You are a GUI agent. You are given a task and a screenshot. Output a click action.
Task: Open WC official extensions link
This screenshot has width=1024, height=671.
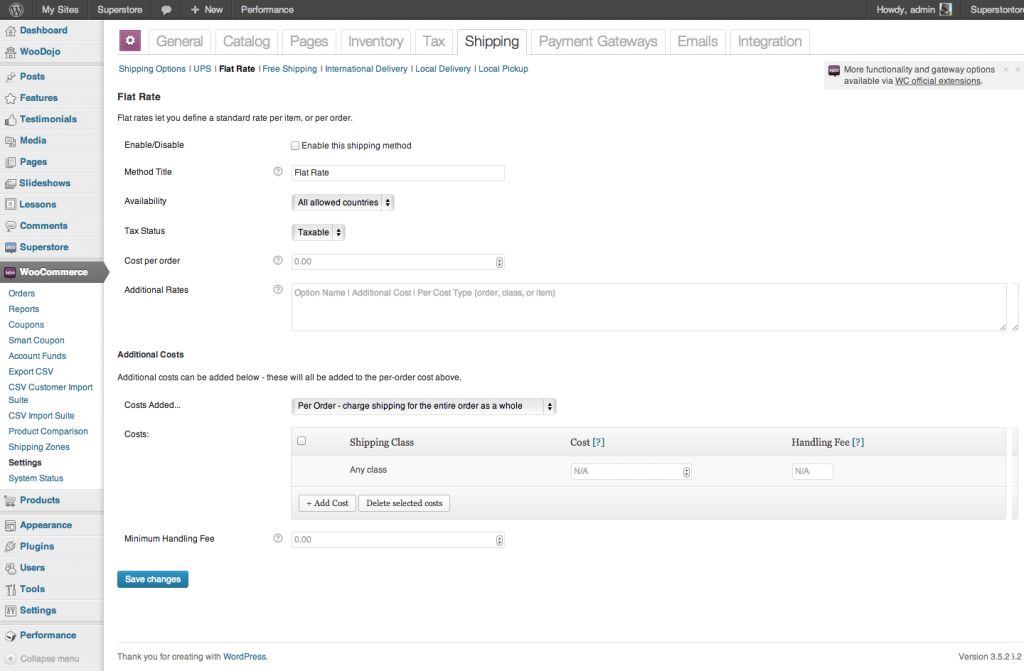click(x=938, y=81)
